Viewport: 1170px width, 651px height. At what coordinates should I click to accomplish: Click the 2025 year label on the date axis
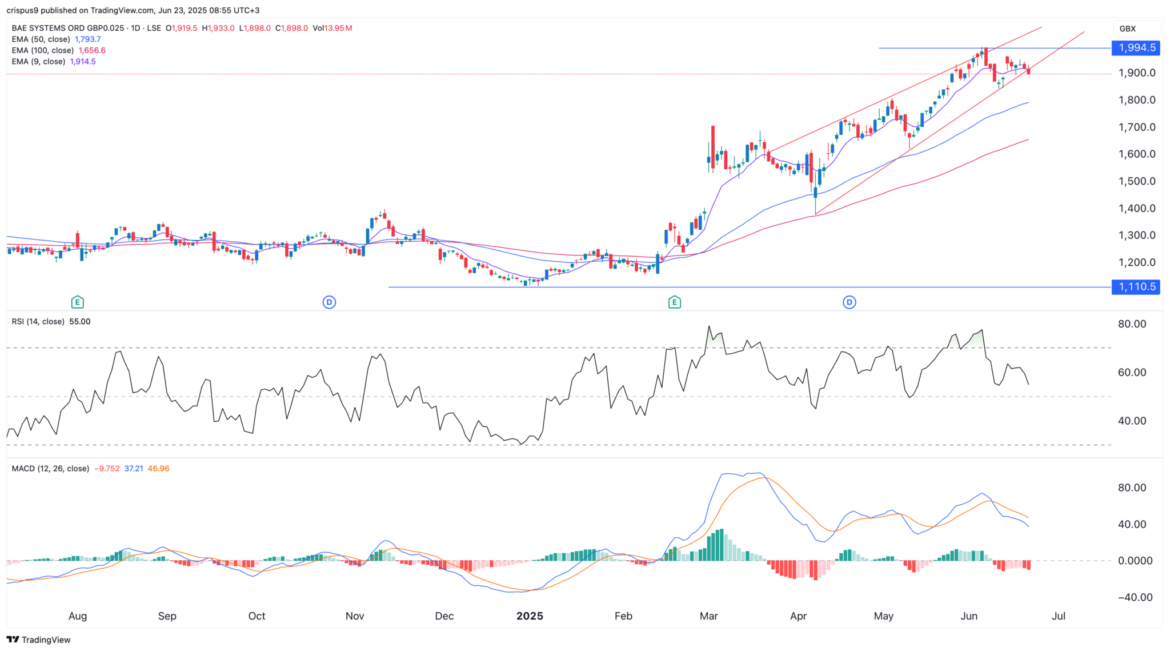(528, 616)
